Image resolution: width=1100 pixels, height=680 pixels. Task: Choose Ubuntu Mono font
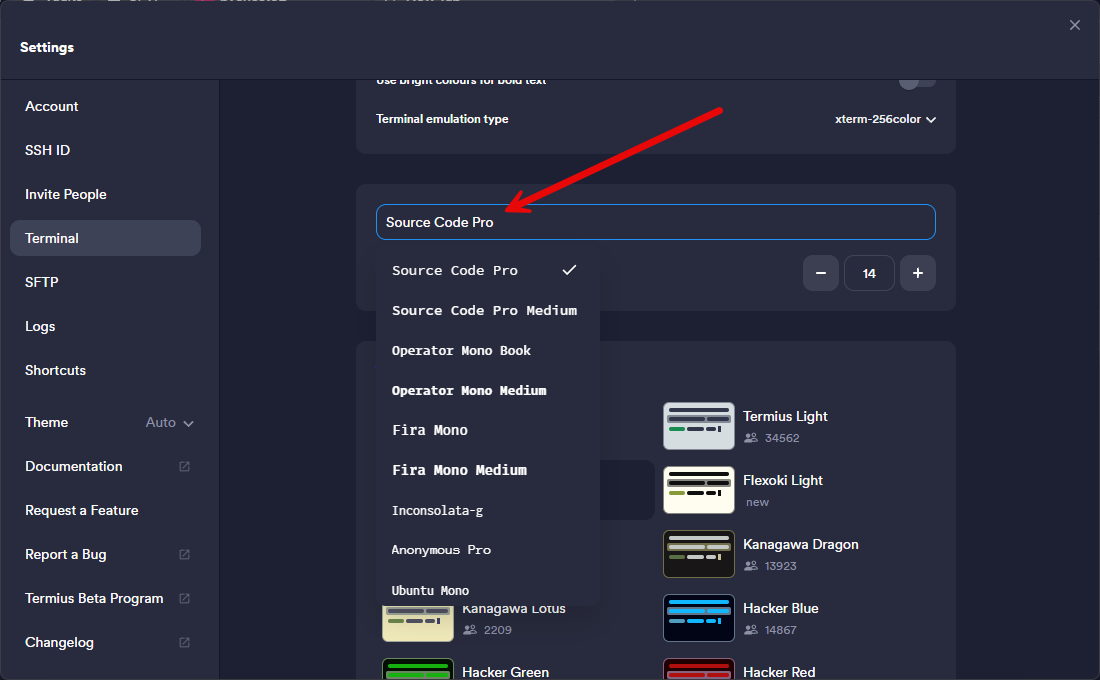click(x=488, y=589)
